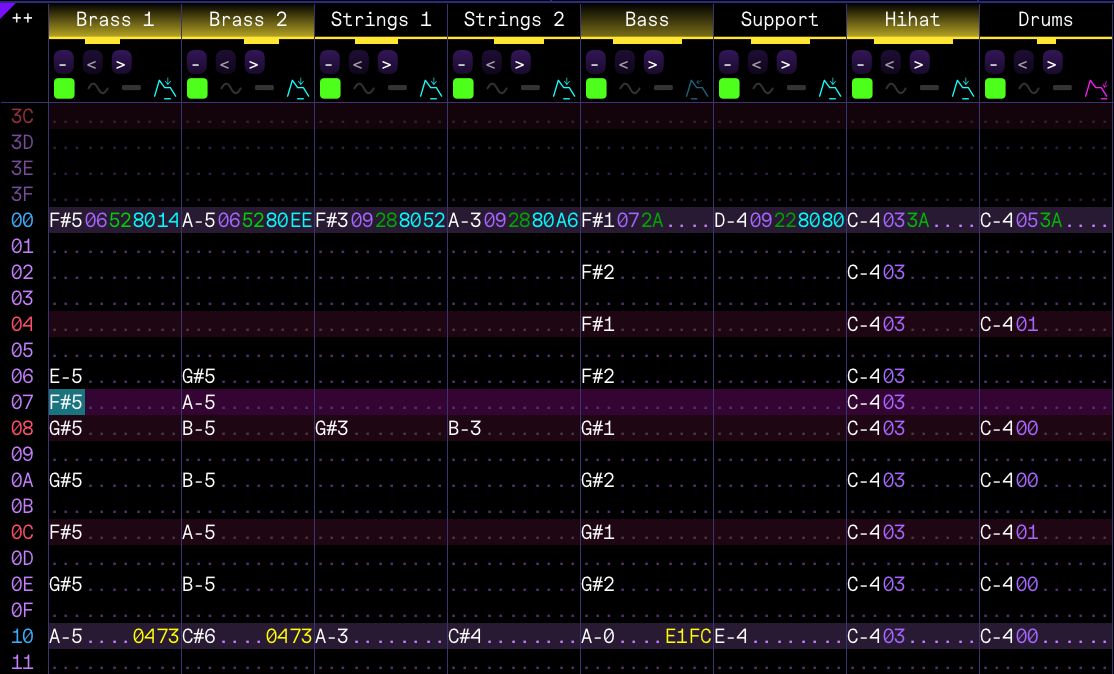Click the envelope icon on Brass 1

point(164,89)
